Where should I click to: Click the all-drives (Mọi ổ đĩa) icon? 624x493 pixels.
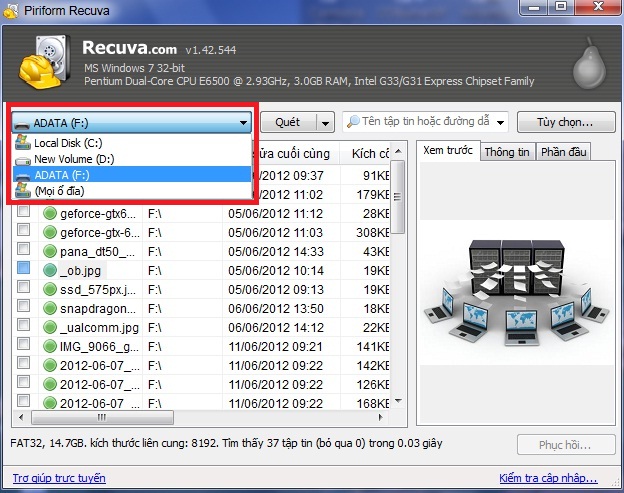23,190
